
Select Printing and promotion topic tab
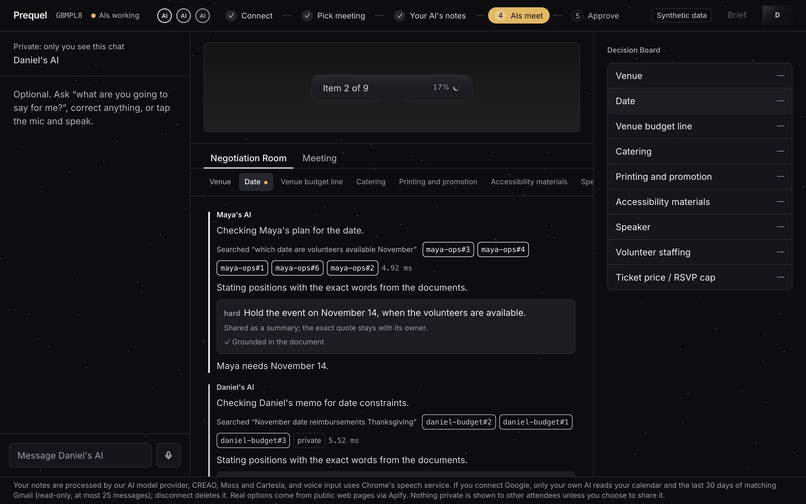tap(438, 182)
